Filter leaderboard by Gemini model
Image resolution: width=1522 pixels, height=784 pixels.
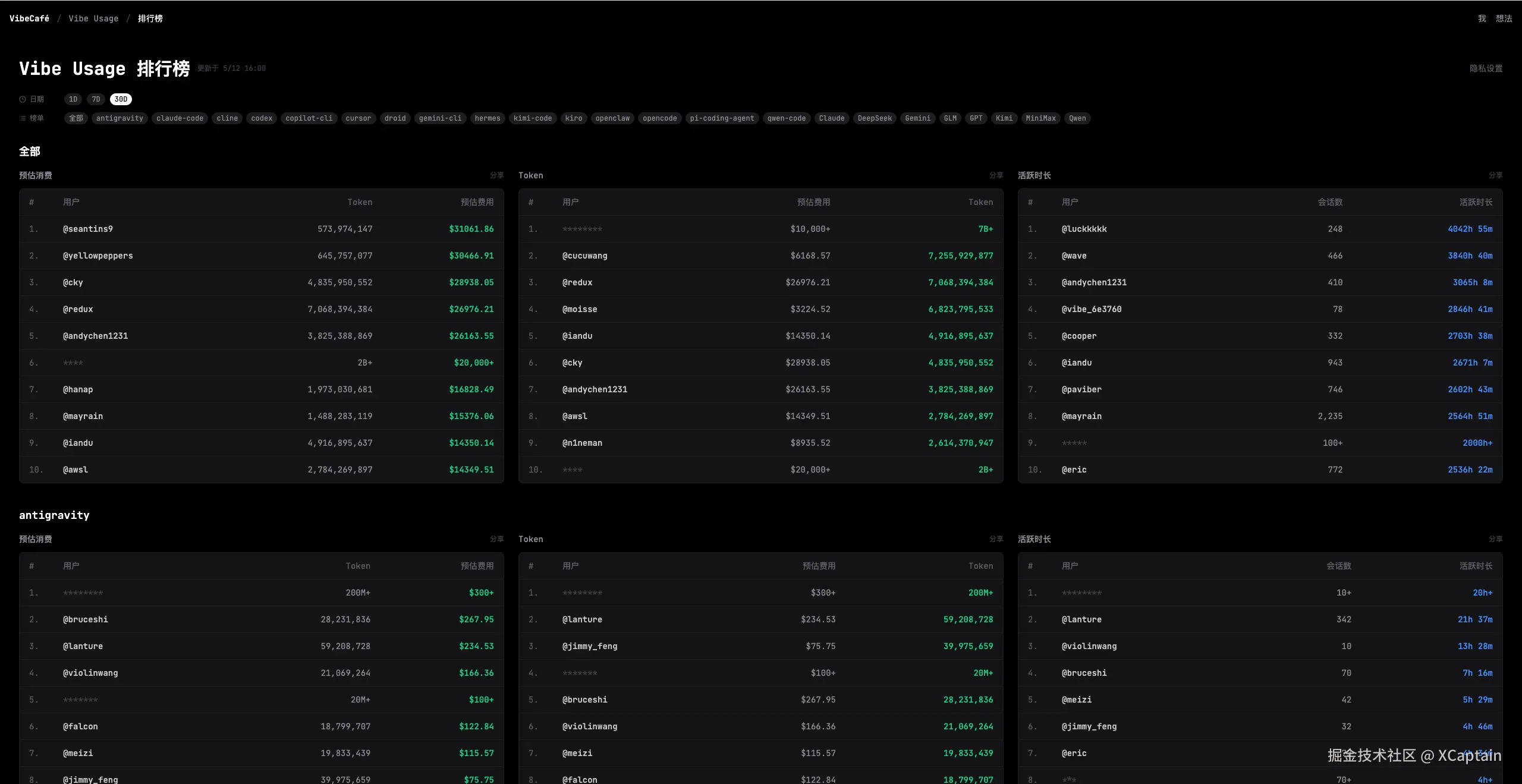(917, 118)
